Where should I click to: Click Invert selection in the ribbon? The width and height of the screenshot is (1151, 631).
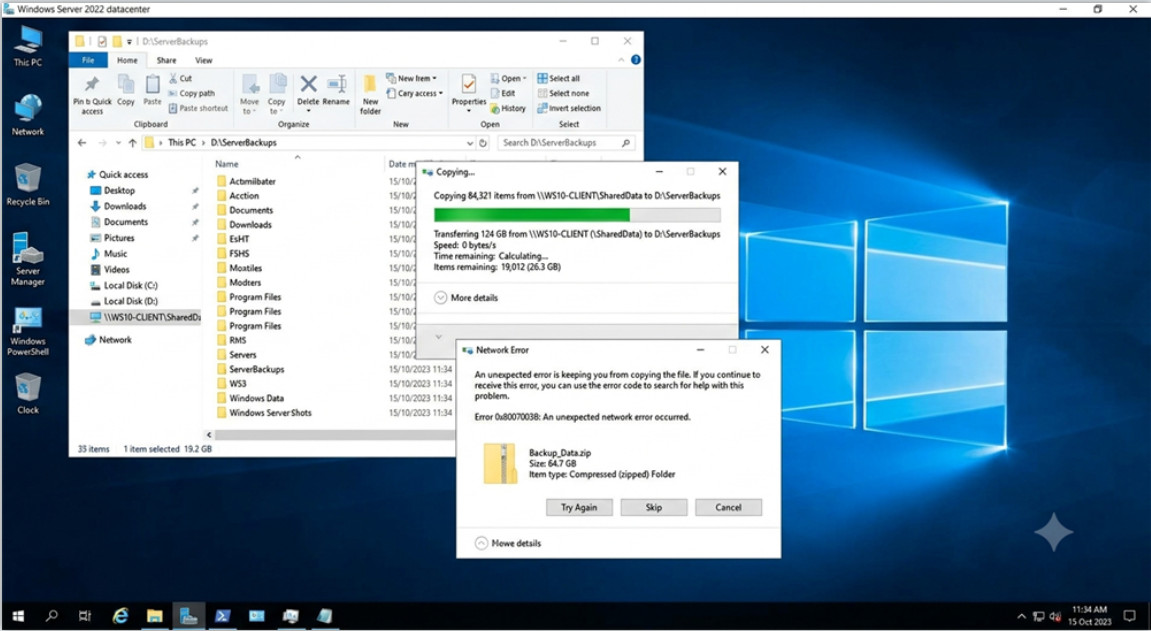pyautogui.click(x=569, y=108)
